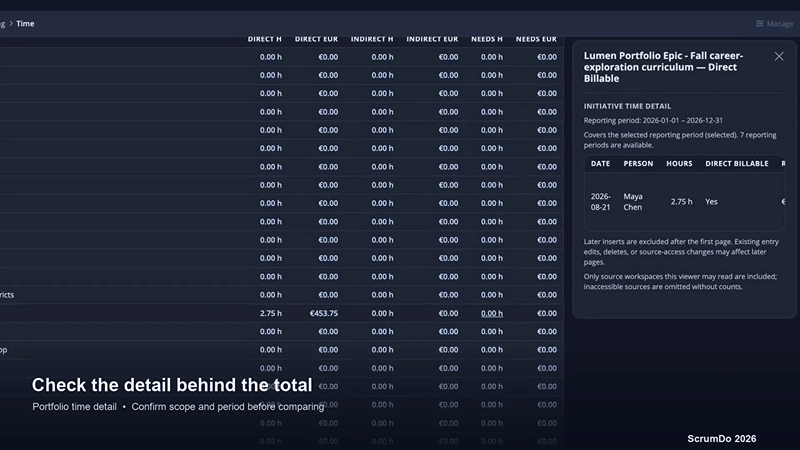The height and width of the screenshot is (450, 800).
Task: Click the Manage list icon
Action: pos(760,23)
